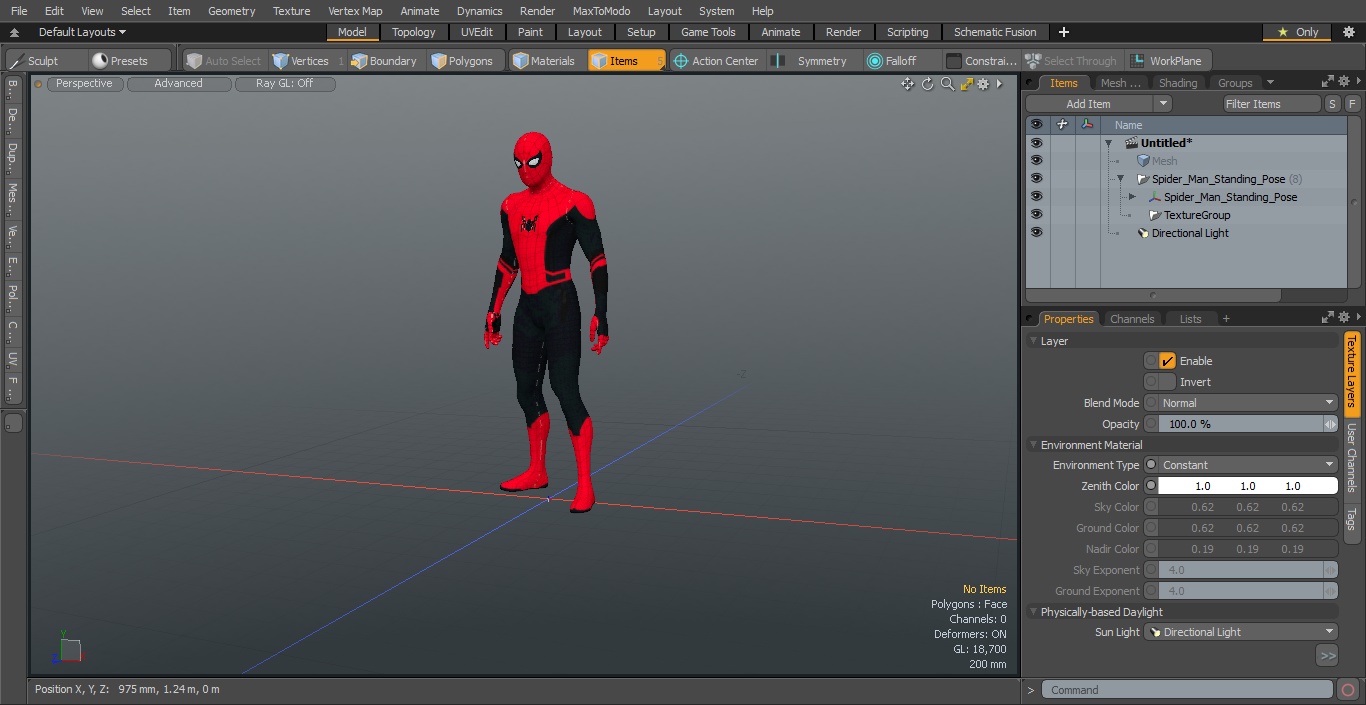Click the viewport move/pan icon
The image size is (1366, 705).
point(907,84)
